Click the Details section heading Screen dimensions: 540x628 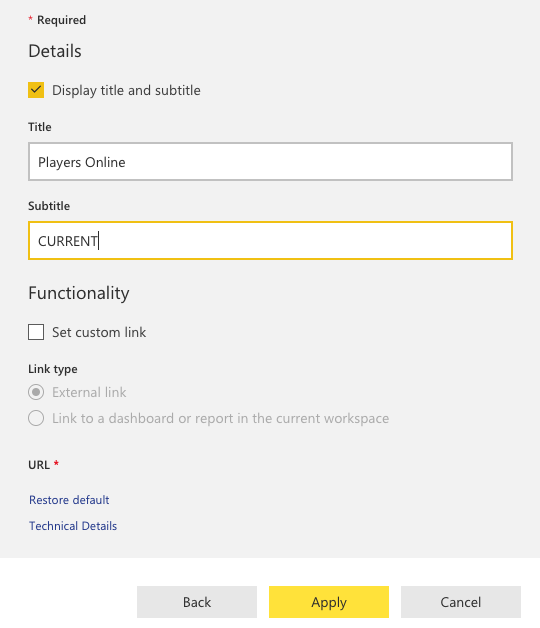coord(55,51)
